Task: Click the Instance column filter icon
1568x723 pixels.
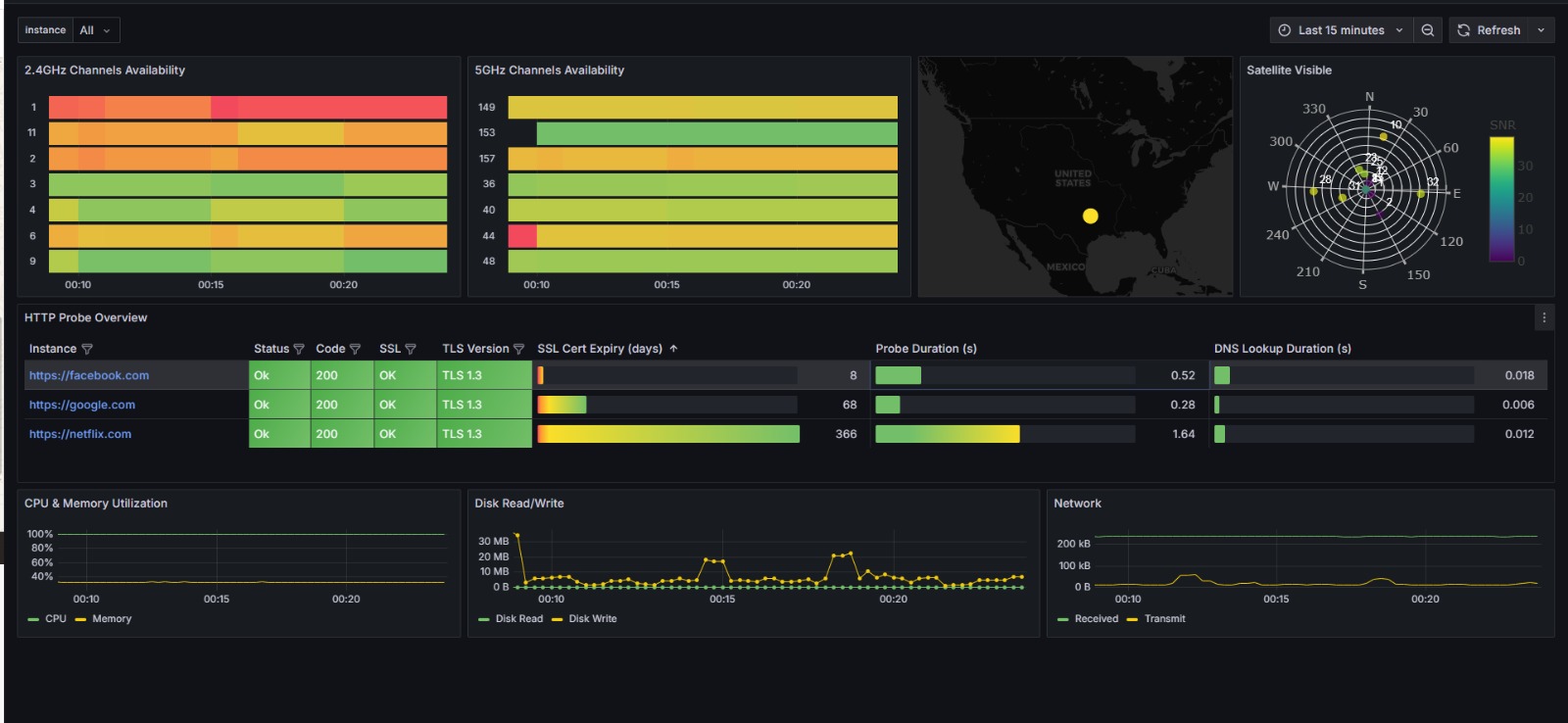Action: pos(87,349)
